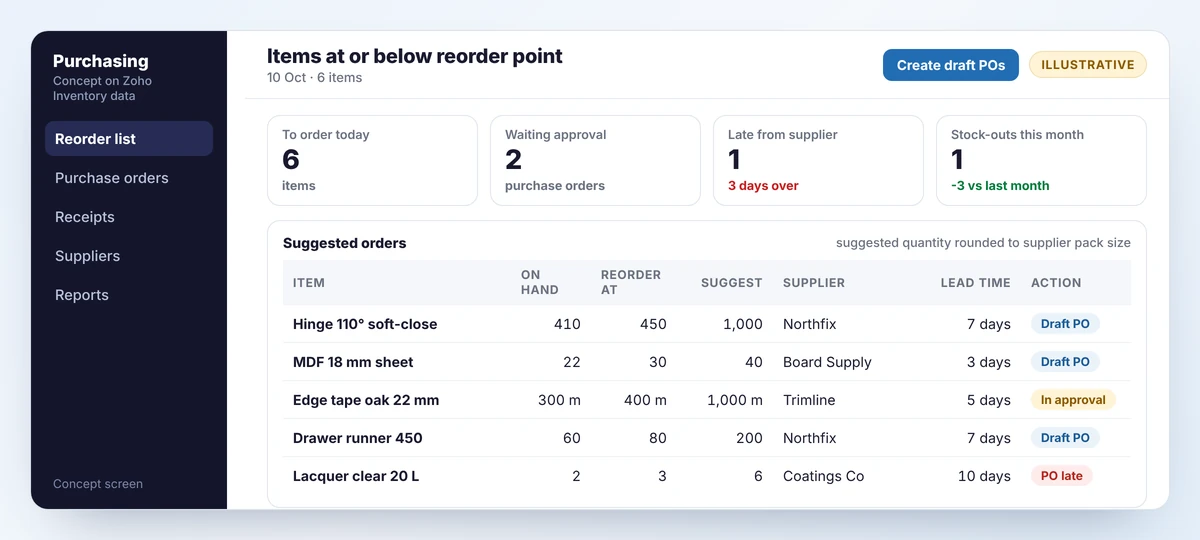Viewport: 1200px width, 540px height.
Task: Click the SUPPLIER column header
Action: click(814, 283)
